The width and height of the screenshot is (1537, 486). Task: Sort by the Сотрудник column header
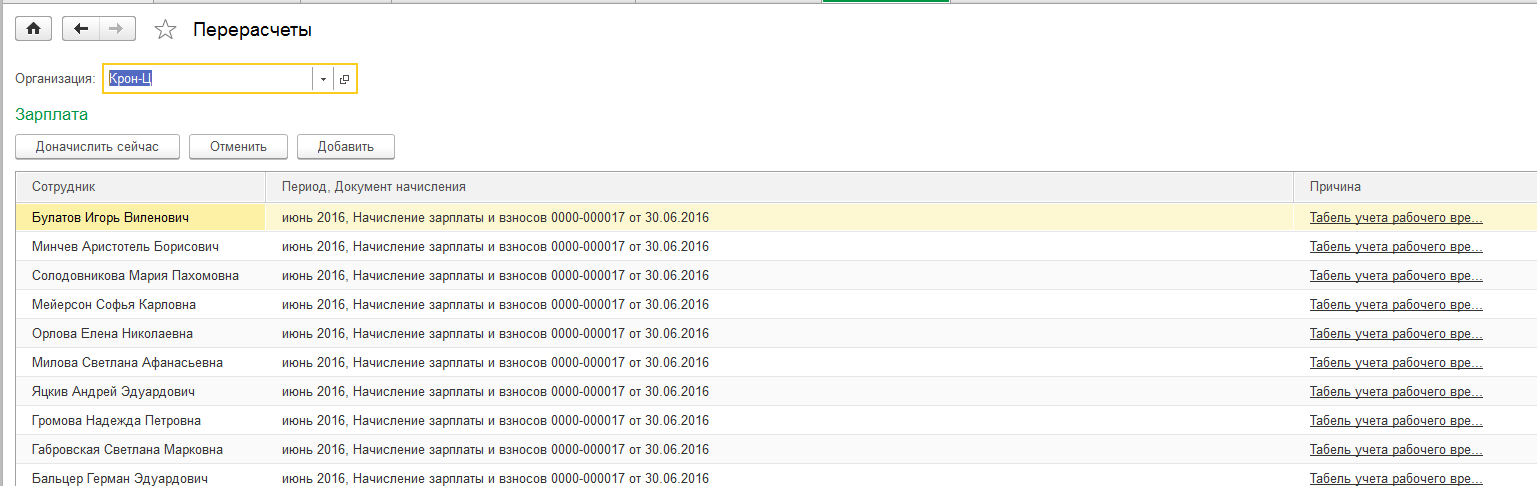pos(140,187)
